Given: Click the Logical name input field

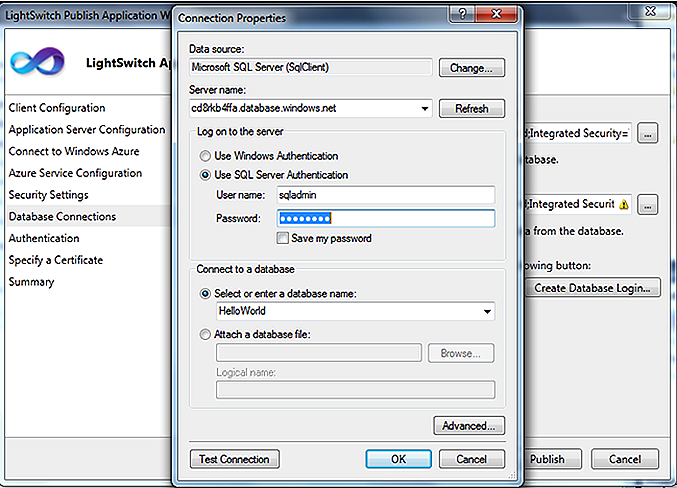Looking at the screenshot, I should (355, 390).
